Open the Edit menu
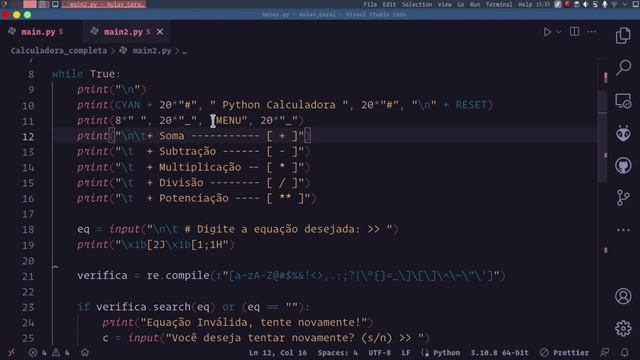The width and height of the screenshot is (640, 360). click(x=389, y=4)
